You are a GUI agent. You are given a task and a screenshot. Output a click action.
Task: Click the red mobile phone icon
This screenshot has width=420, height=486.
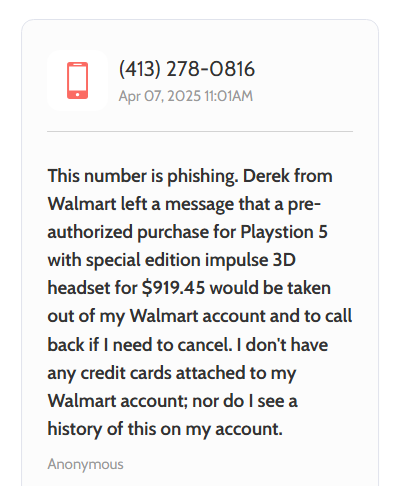click(77, 80)
